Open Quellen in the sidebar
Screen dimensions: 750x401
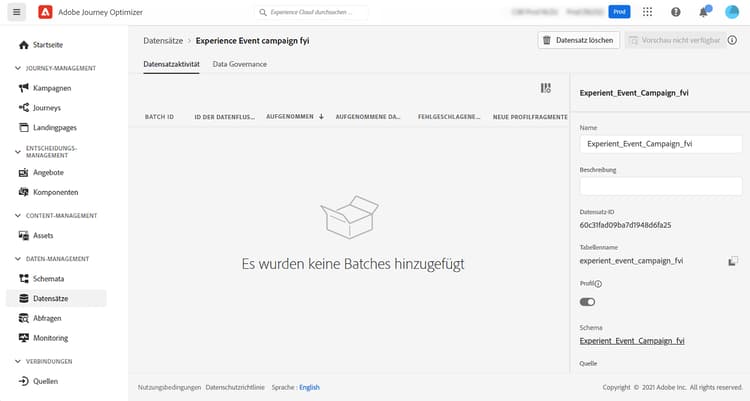pos(45,381)
